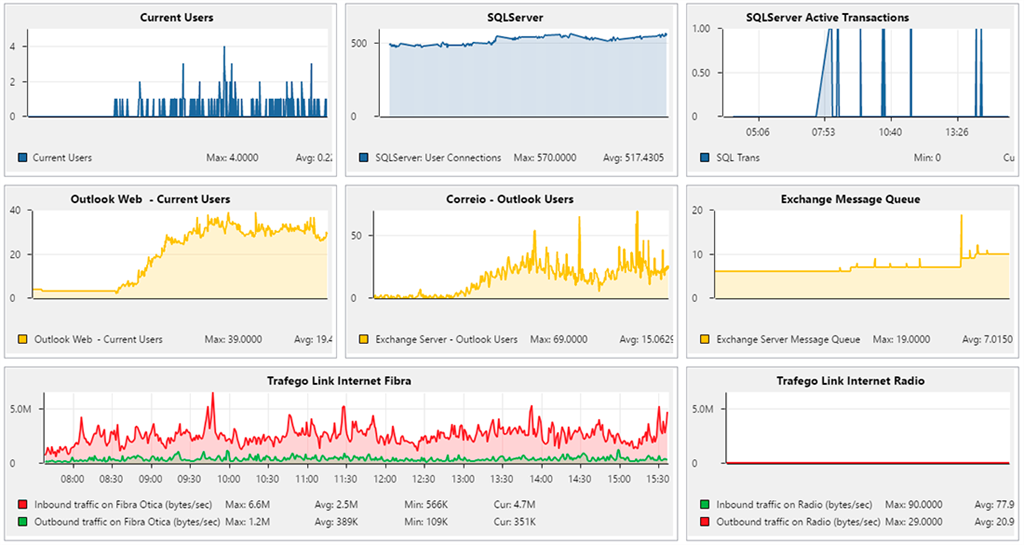
Task: Click the 10:30 Fibra axis label
Action: click(268, 478)
